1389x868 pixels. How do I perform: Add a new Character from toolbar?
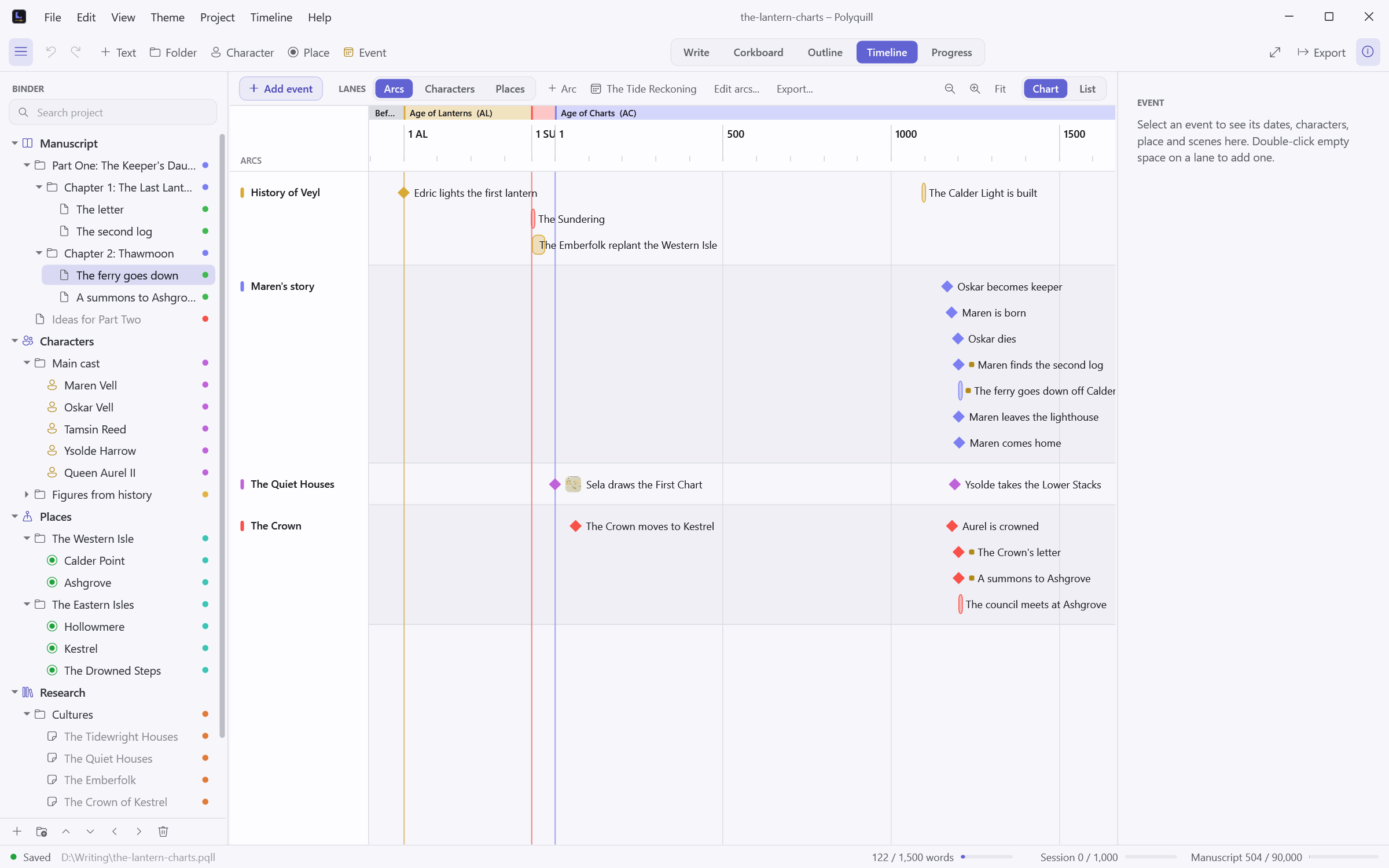point(242,53)
